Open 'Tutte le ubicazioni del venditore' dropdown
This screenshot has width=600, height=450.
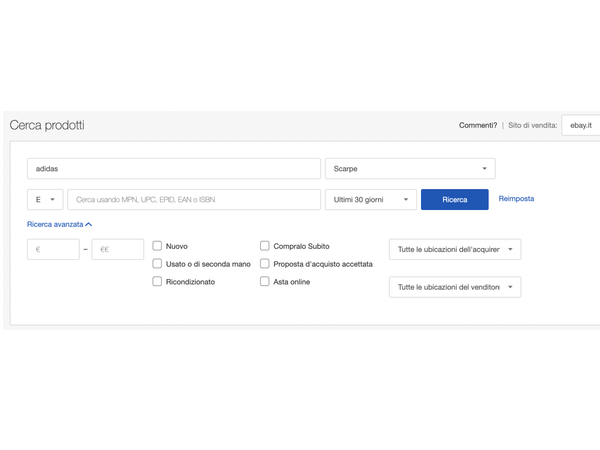click(x=455, y=287)
